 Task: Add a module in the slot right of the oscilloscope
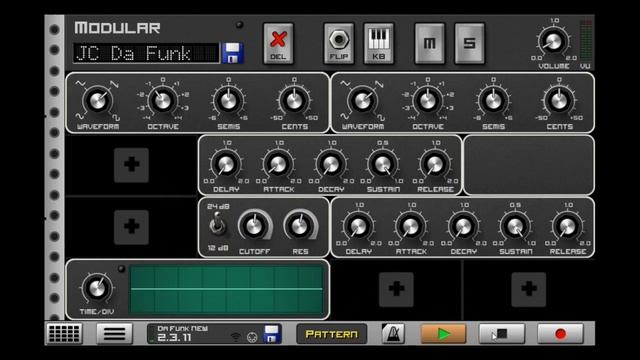396,289
